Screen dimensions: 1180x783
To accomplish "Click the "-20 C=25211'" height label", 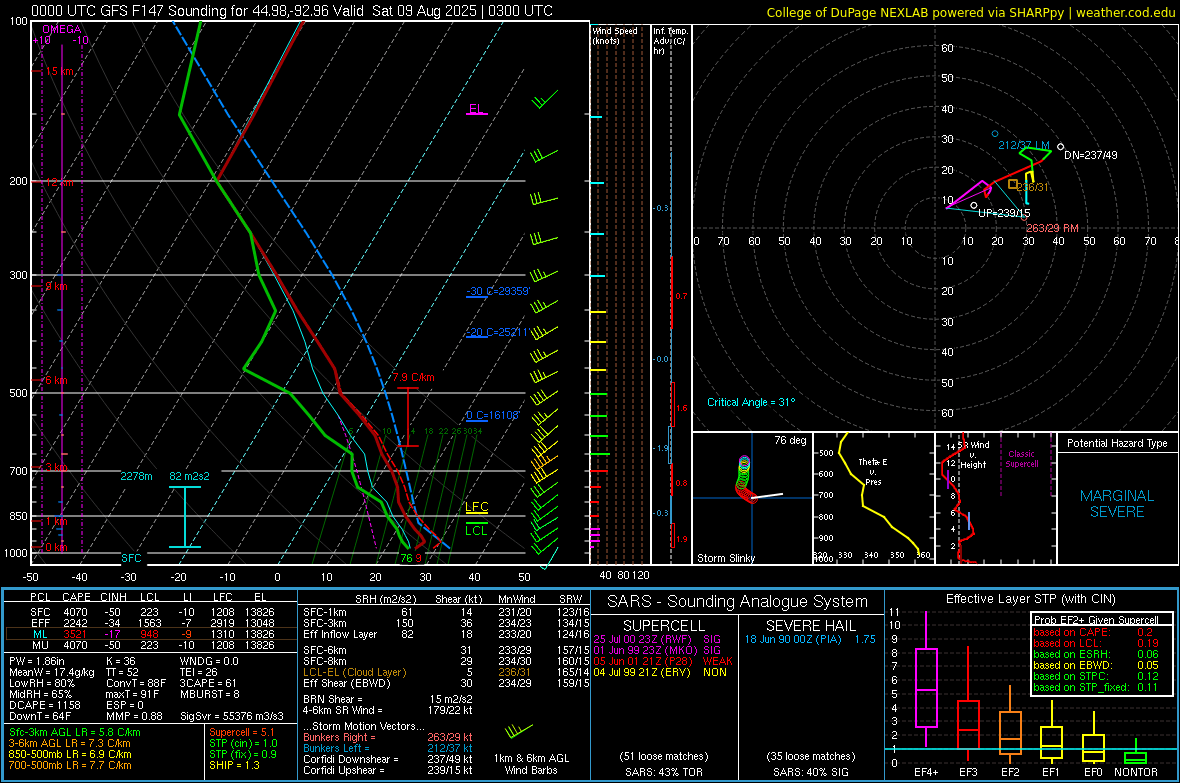I will click(497, 332).
